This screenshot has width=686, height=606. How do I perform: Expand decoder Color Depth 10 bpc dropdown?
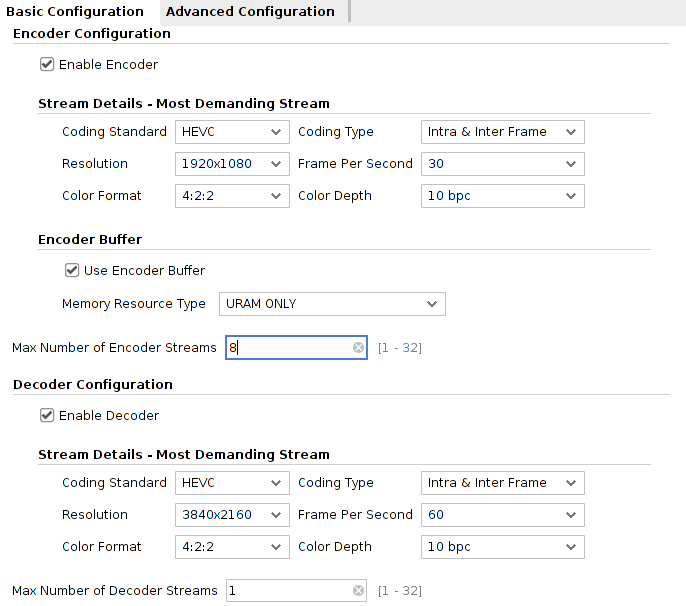[x=503, y=546]
